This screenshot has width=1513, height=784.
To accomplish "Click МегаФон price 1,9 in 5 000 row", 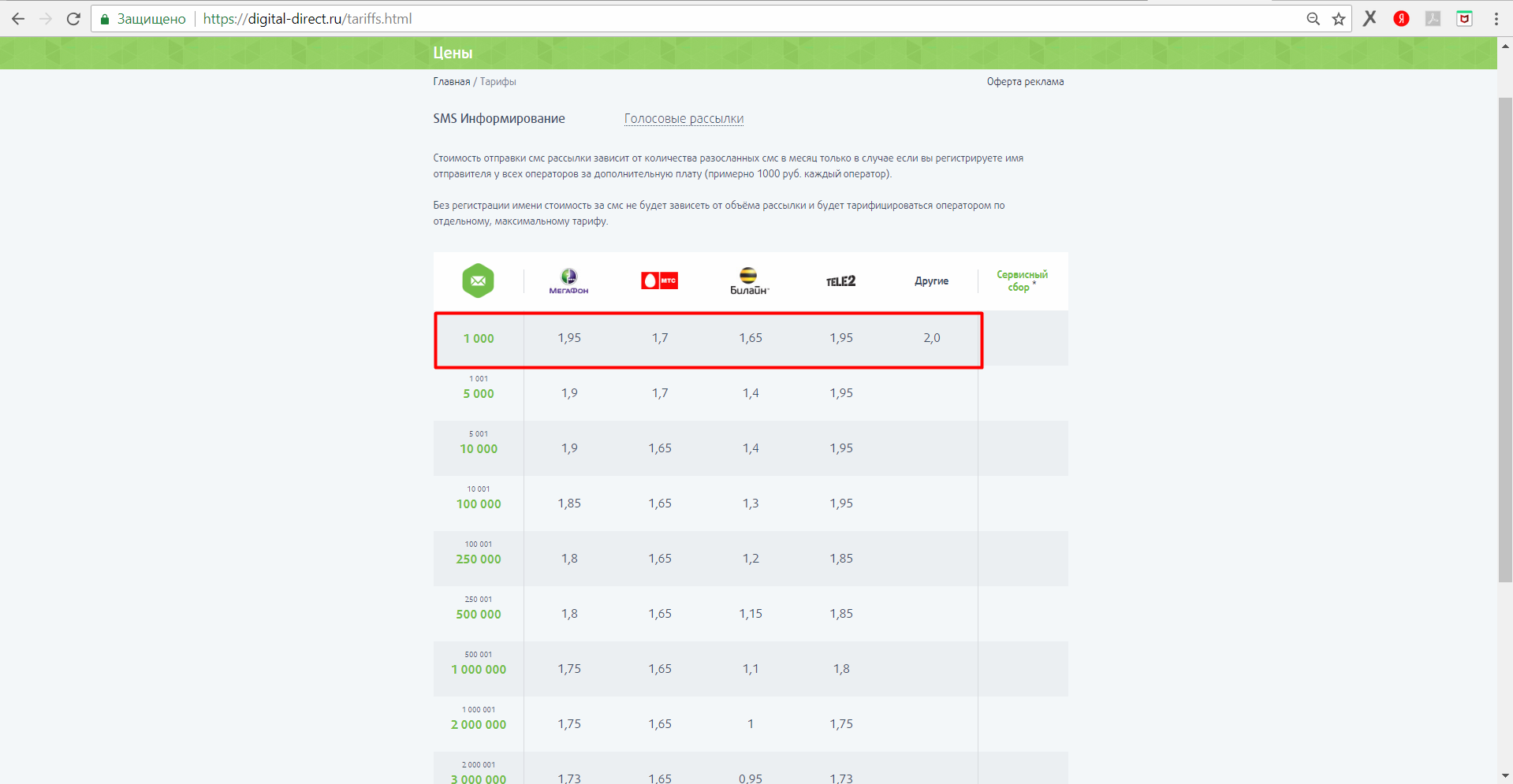I will (569, 393).
